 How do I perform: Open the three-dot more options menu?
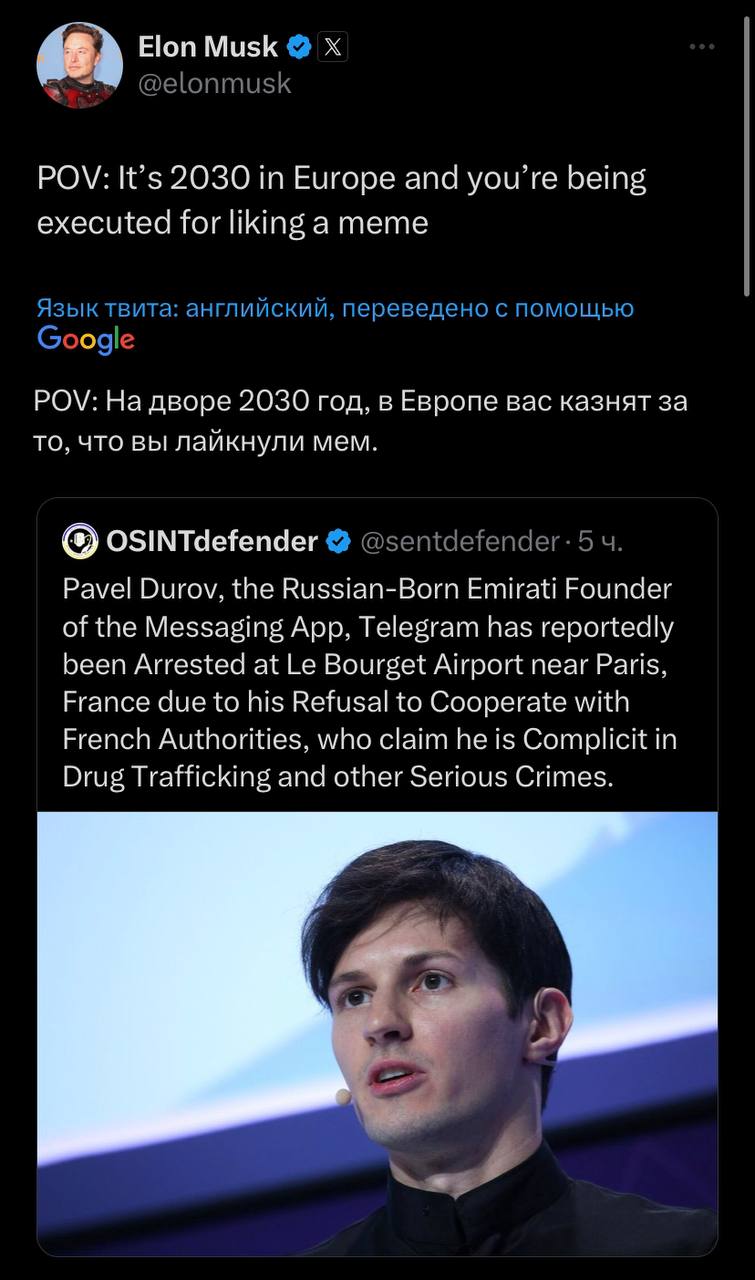point(702,46)
